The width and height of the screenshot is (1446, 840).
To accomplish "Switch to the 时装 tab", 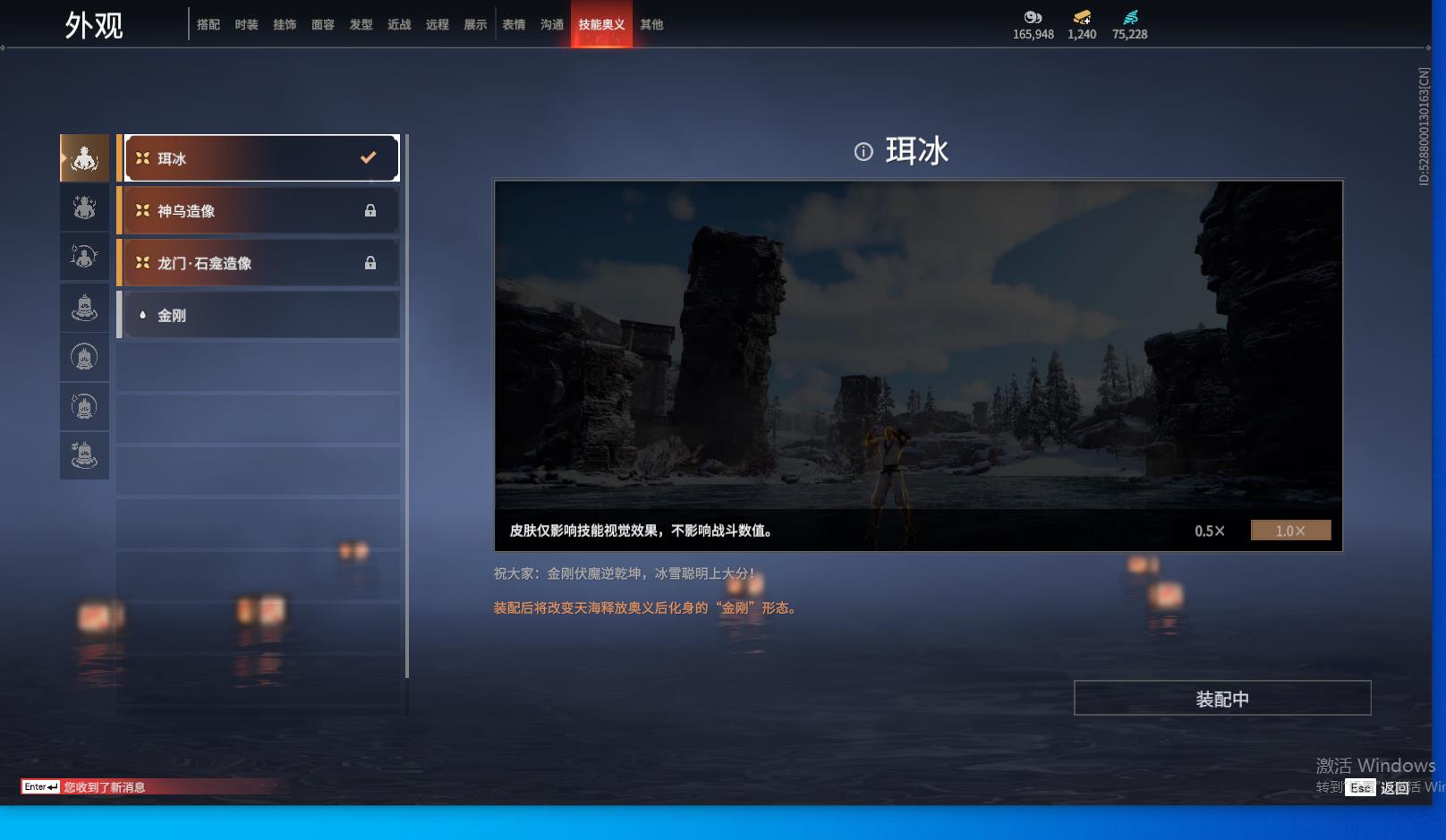I will coord(246,25).
